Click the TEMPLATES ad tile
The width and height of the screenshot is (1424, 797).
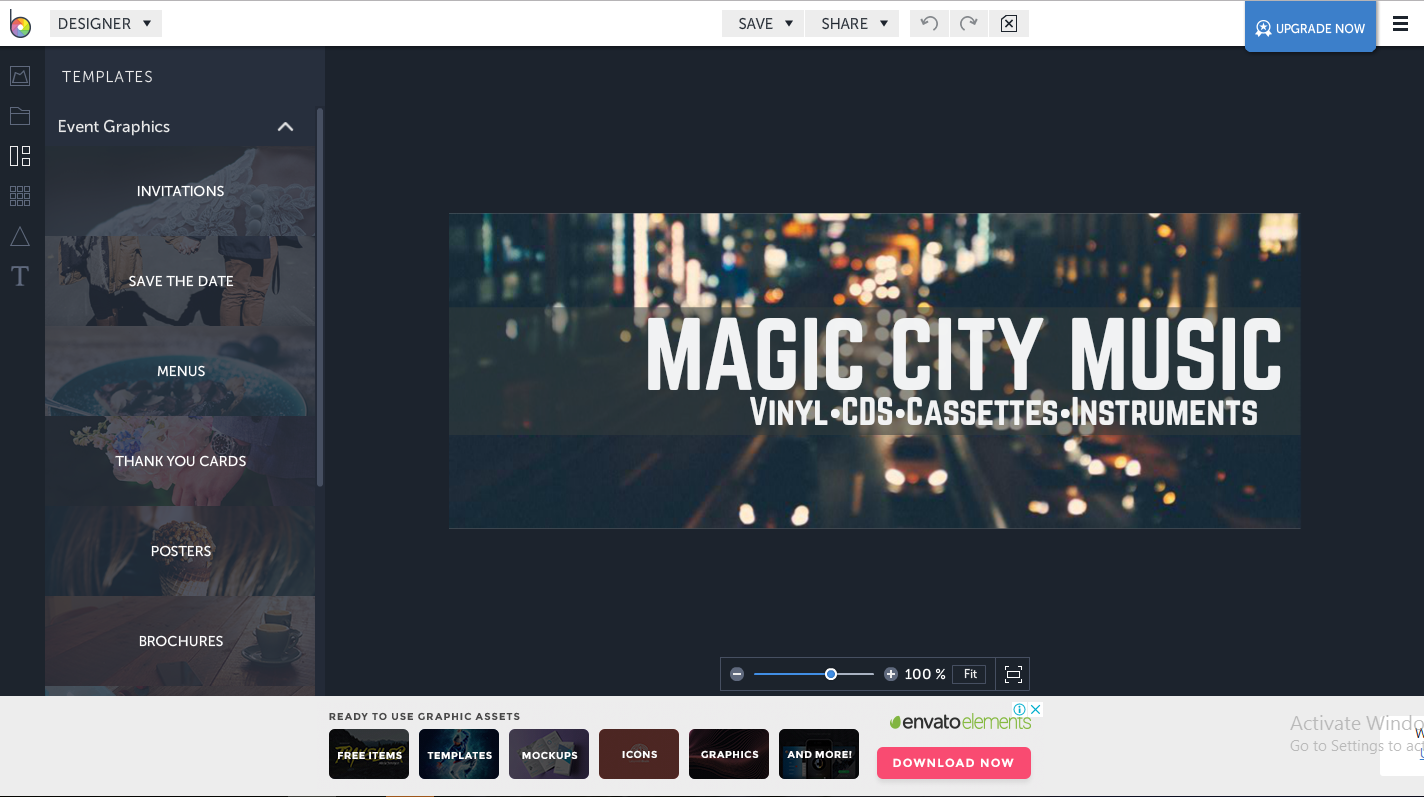coord(459,754)
